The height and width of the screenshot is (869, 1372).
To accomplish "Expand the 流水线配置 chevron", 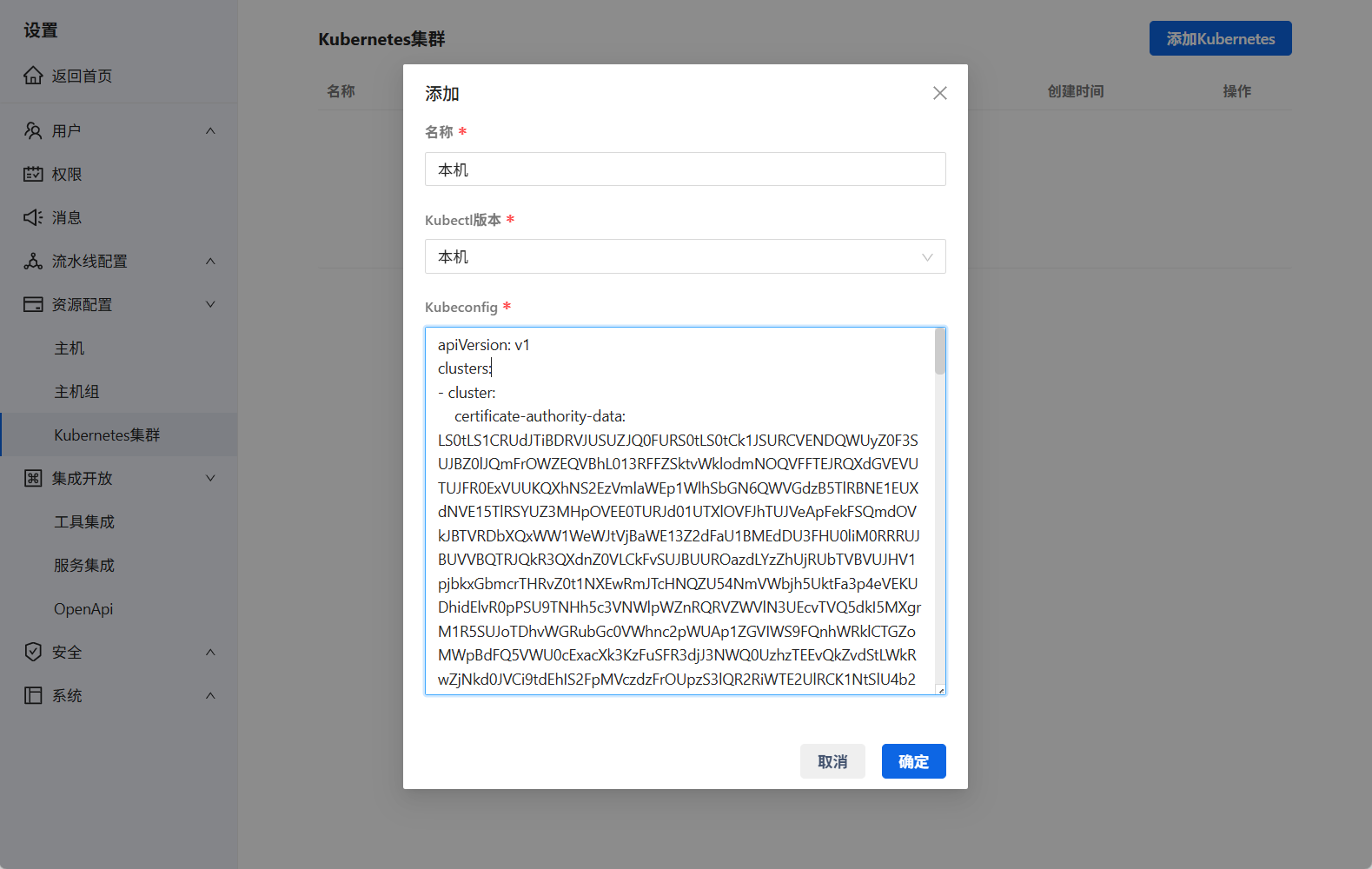I will (x=210, y=261).
